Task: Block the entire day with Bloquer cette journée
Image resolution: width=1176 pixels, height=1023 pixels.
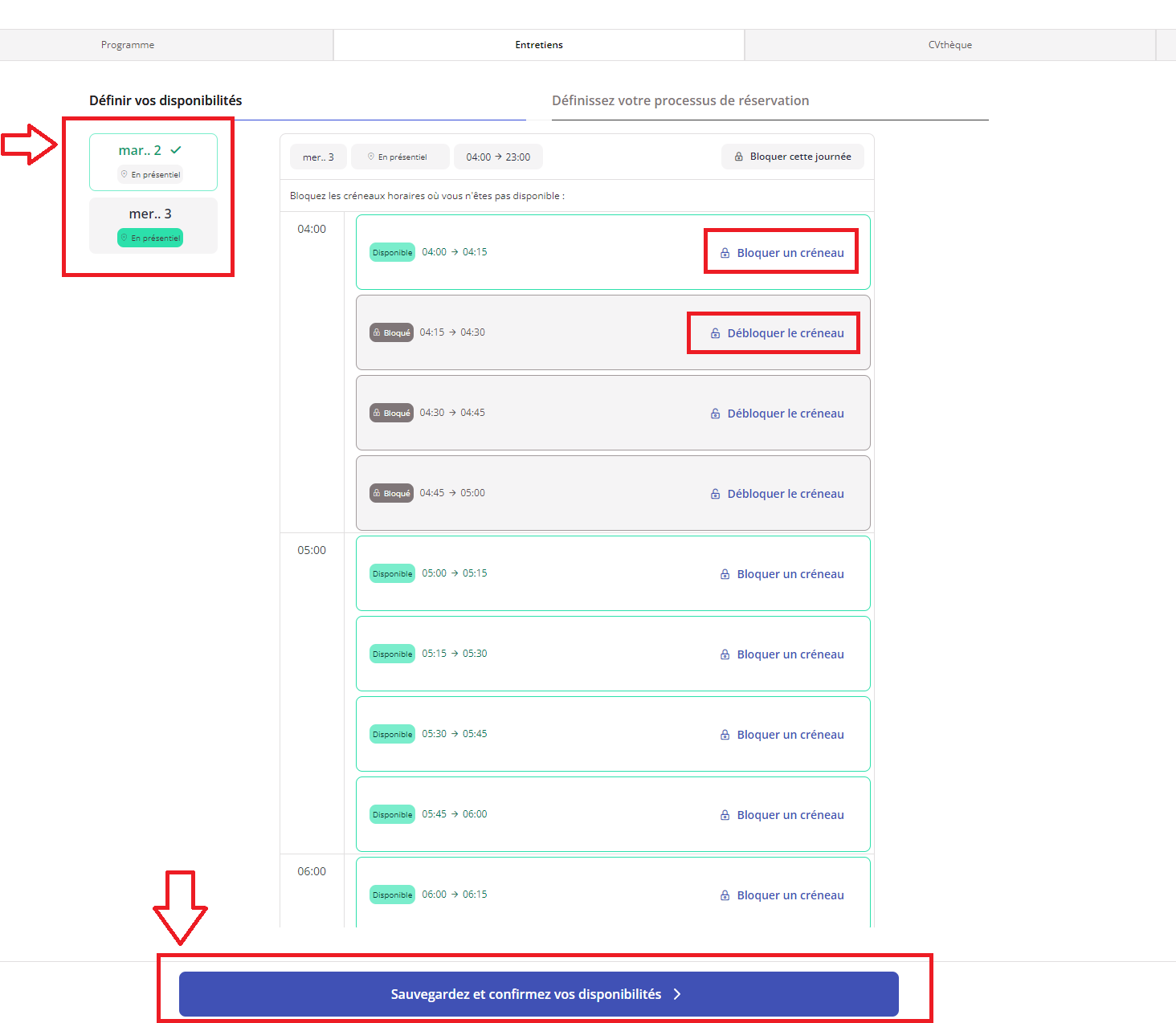Action: pyautogui.click(x=792, y=157)
